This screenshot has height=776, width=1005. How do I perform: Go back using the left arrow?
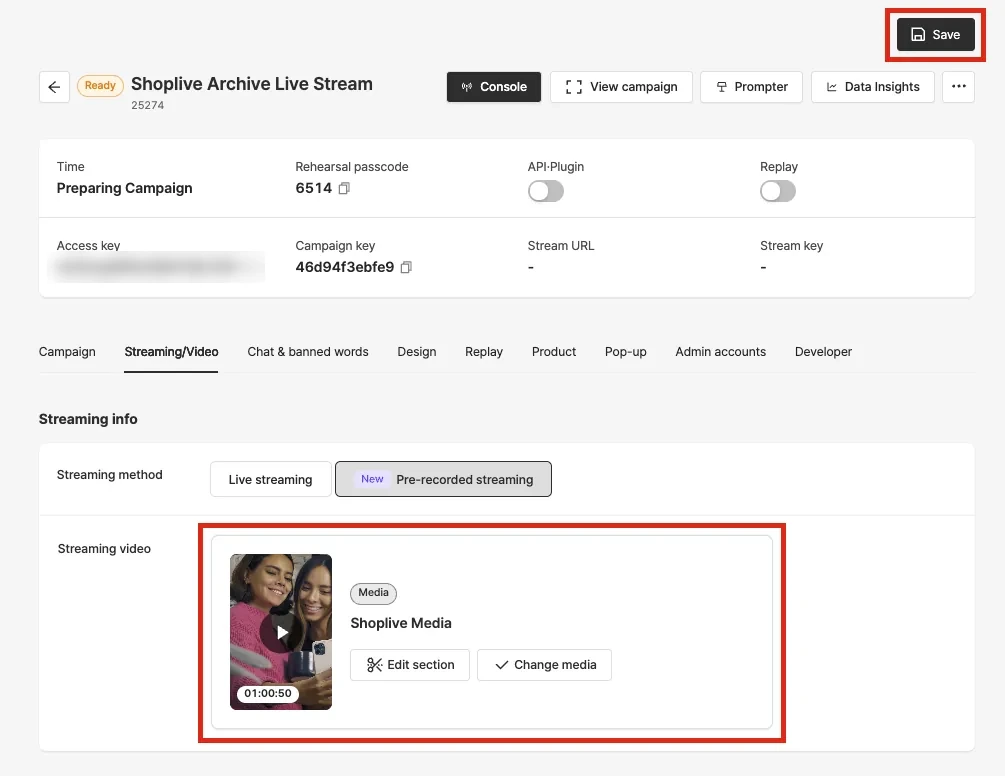click(x=54, y=87)
